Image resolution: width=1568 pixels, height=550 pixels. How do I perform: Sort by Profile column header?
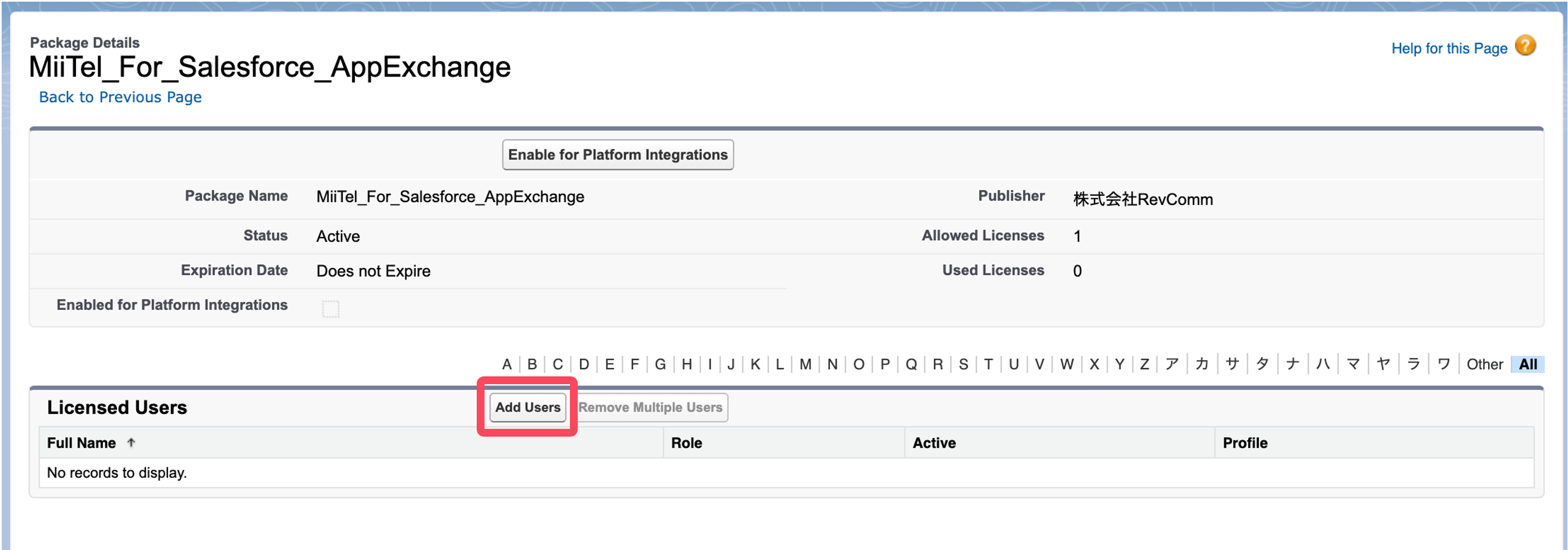[1245, 443]
